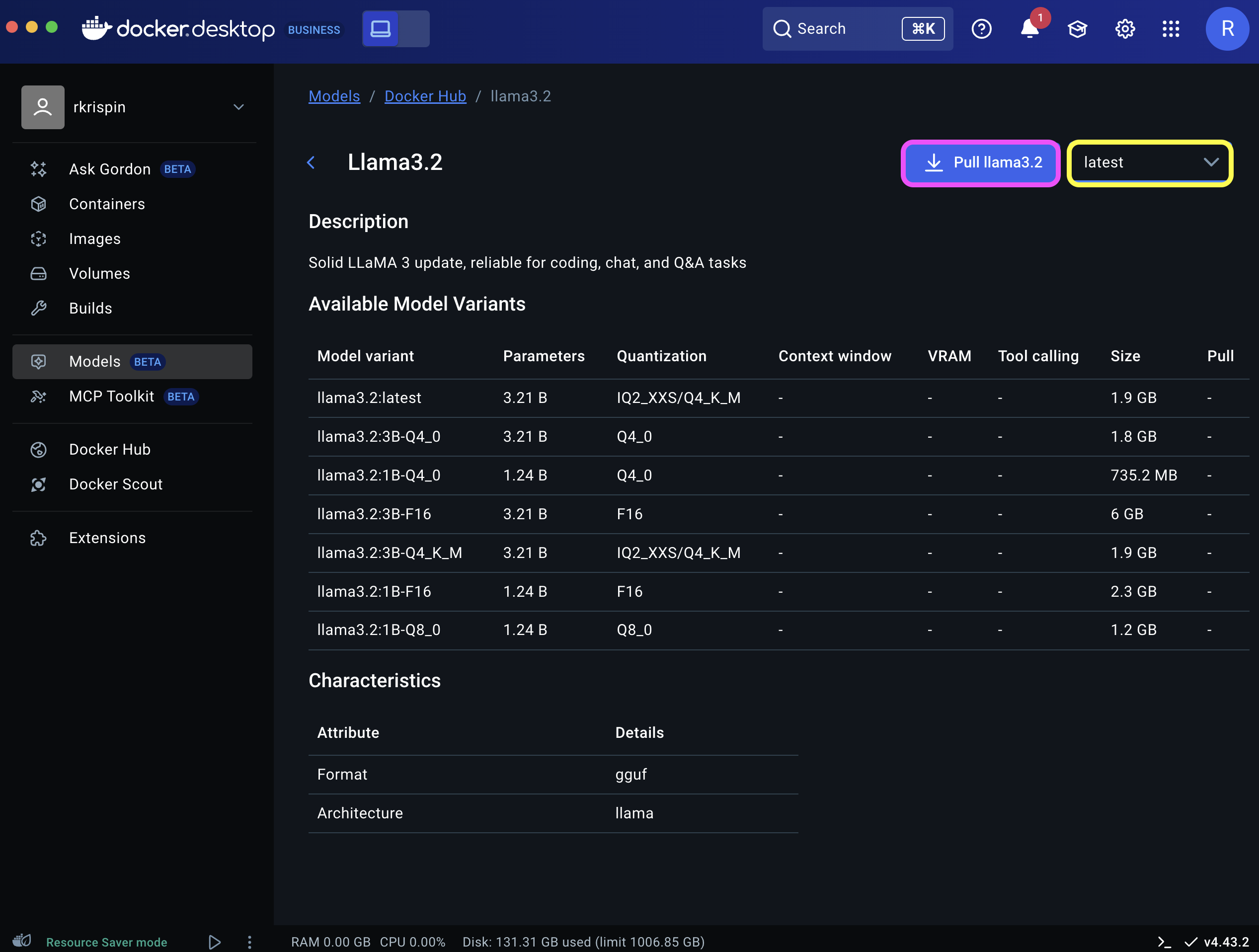This screenshot has width=1259, height=952.
Task: Resume engine with the play button
Action: tap(215, 942)
